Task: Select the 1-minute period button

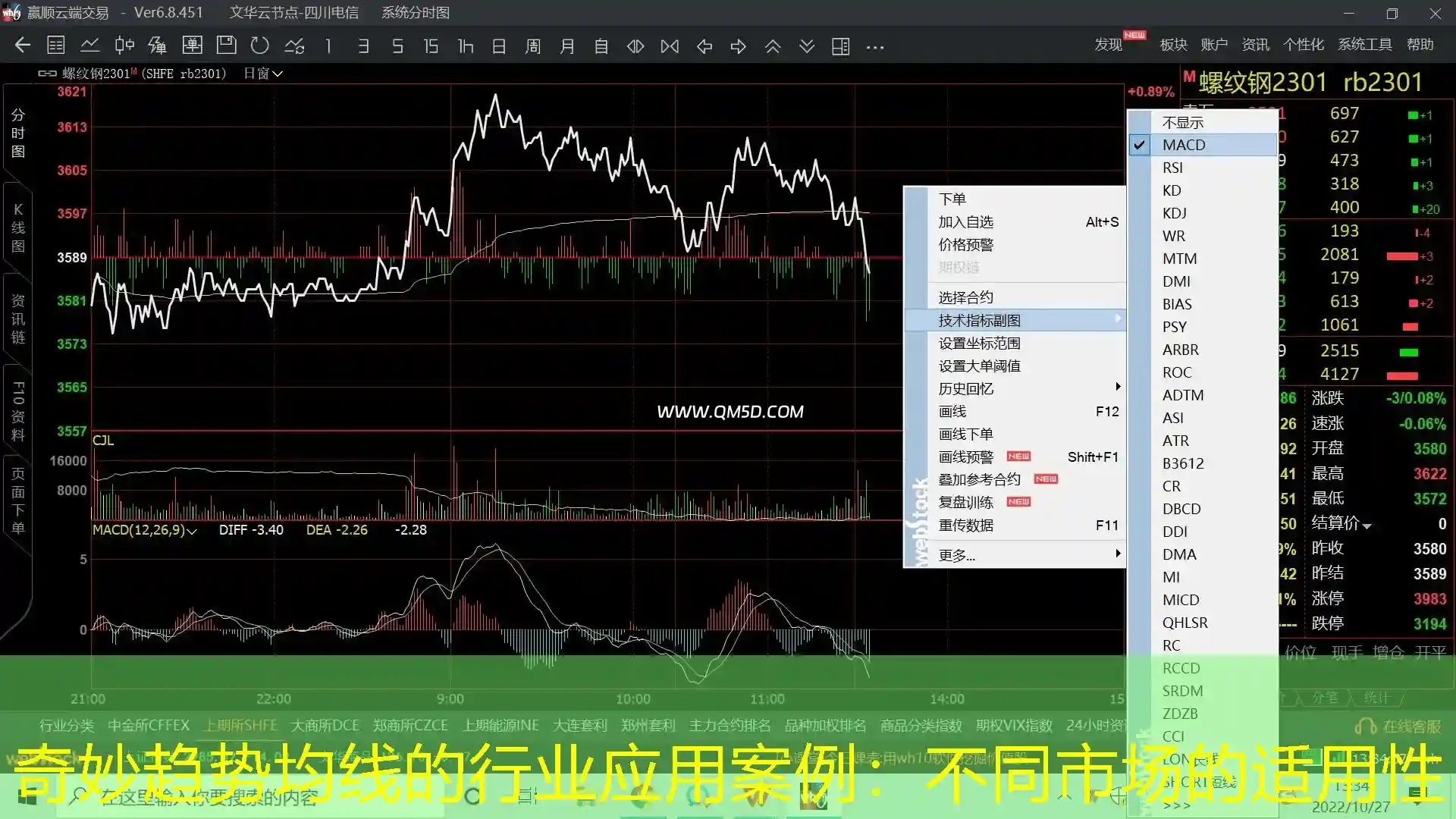Action: coord(328,46)
